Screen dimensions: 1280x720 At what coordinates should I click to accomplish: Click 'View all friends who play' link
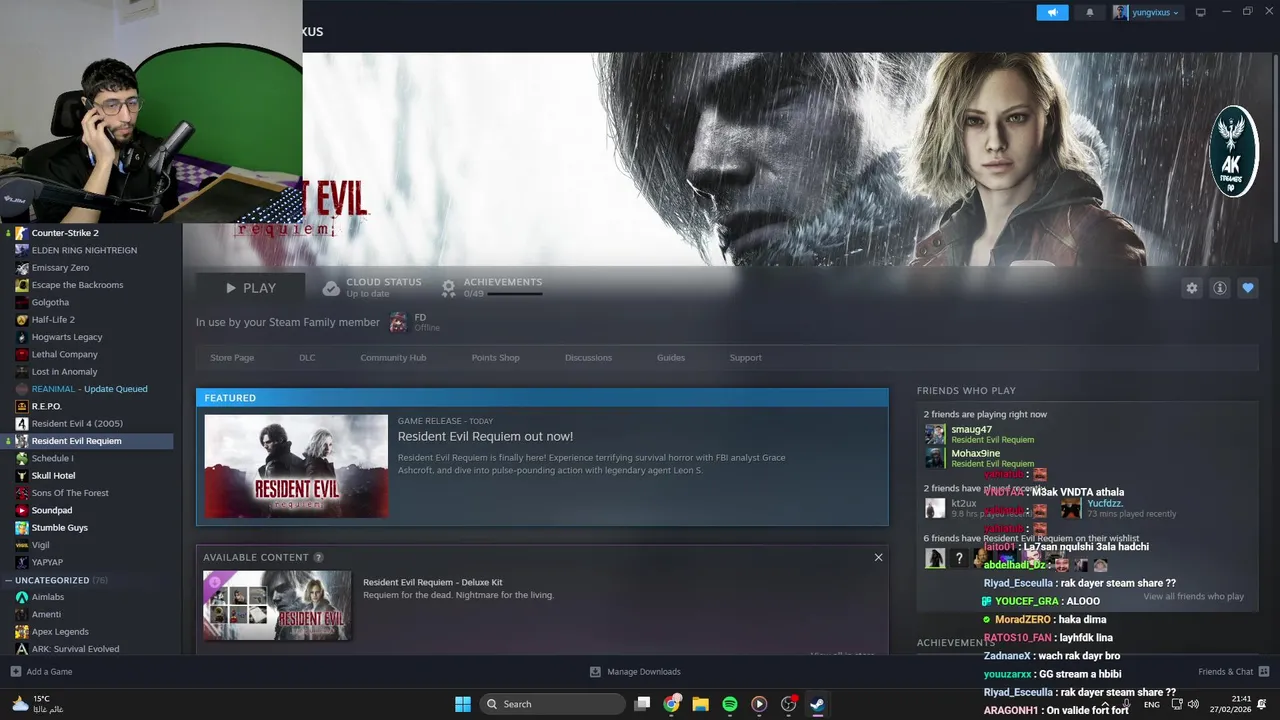point(1193,596)
